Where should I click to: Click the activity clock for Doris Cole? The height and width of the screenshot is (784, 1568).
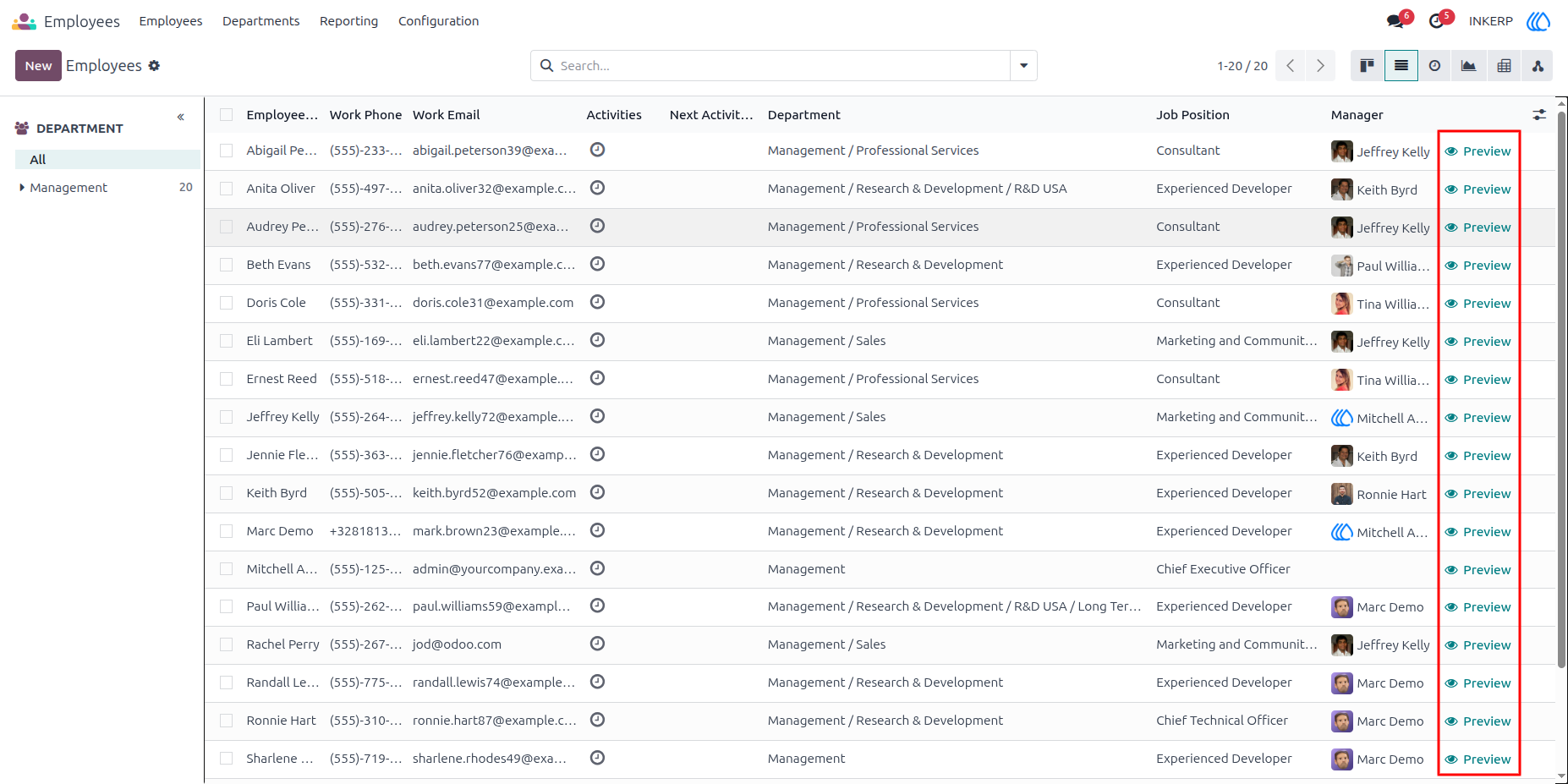[x=597, y=302]
